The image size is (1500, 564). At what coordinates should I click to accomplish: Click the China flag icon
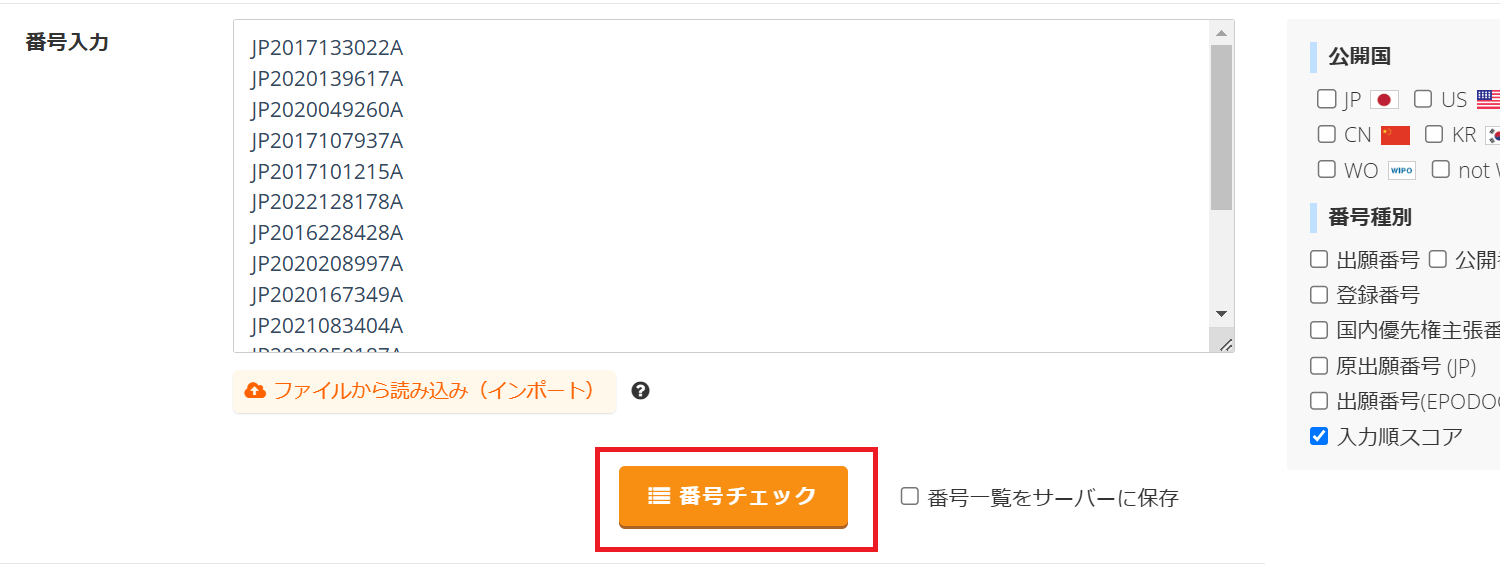coord(1395,135)
